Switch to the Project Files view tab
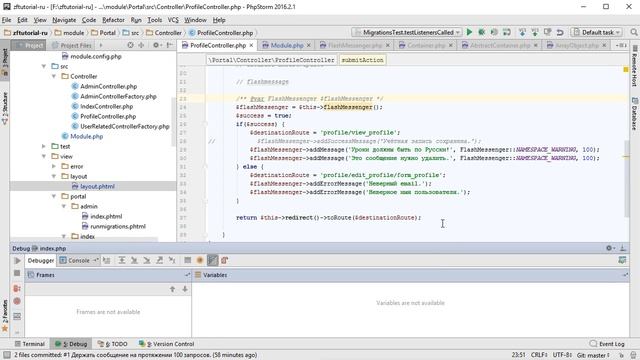Image resolution: width=640 pixels, height=360 pixels. tap(71, 45)
